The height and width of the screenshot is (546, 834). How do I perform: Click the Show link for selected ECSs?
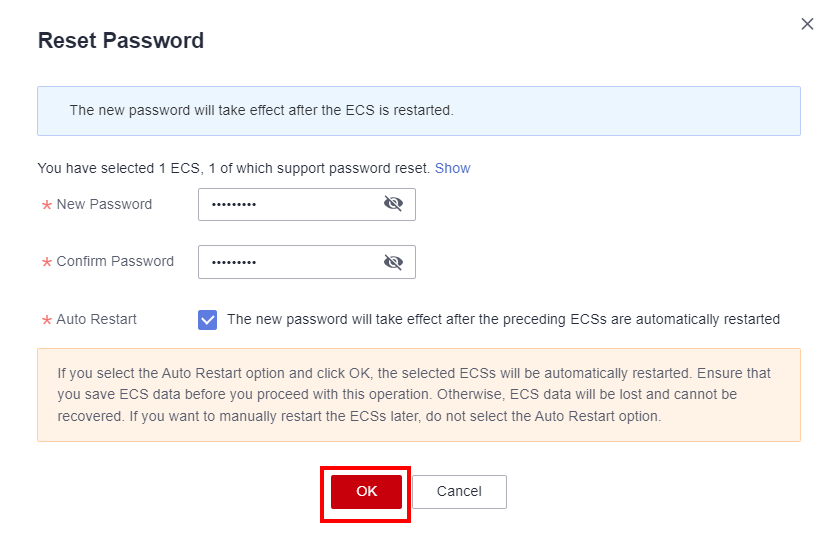click(x=452, y=168)
